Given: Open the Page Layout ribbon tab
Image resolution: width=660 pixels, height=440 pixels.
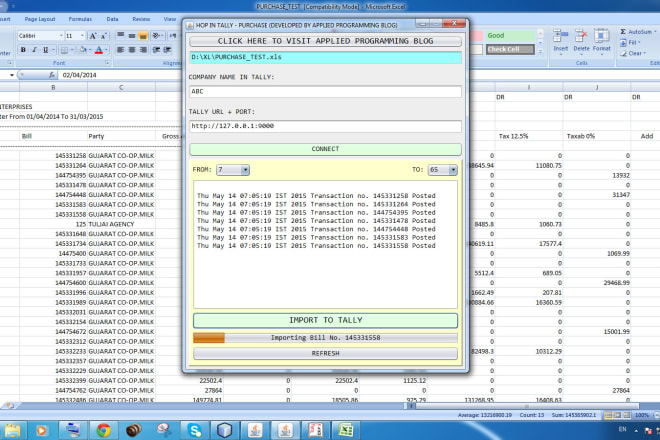Looking at the screenshot, I should click(x=40, y=19).
